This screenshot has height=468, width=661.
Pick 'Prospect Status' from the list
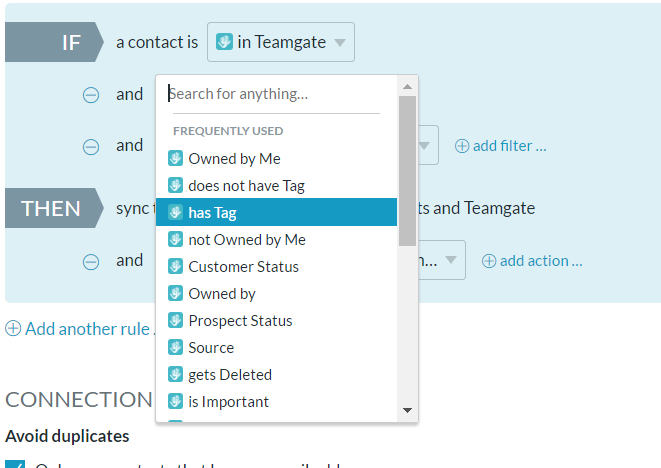coord(277,320)
